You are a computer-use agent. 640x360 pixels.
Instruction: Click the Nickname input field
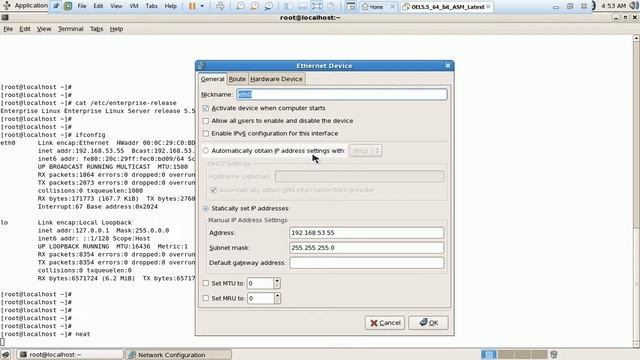[342, 94]
